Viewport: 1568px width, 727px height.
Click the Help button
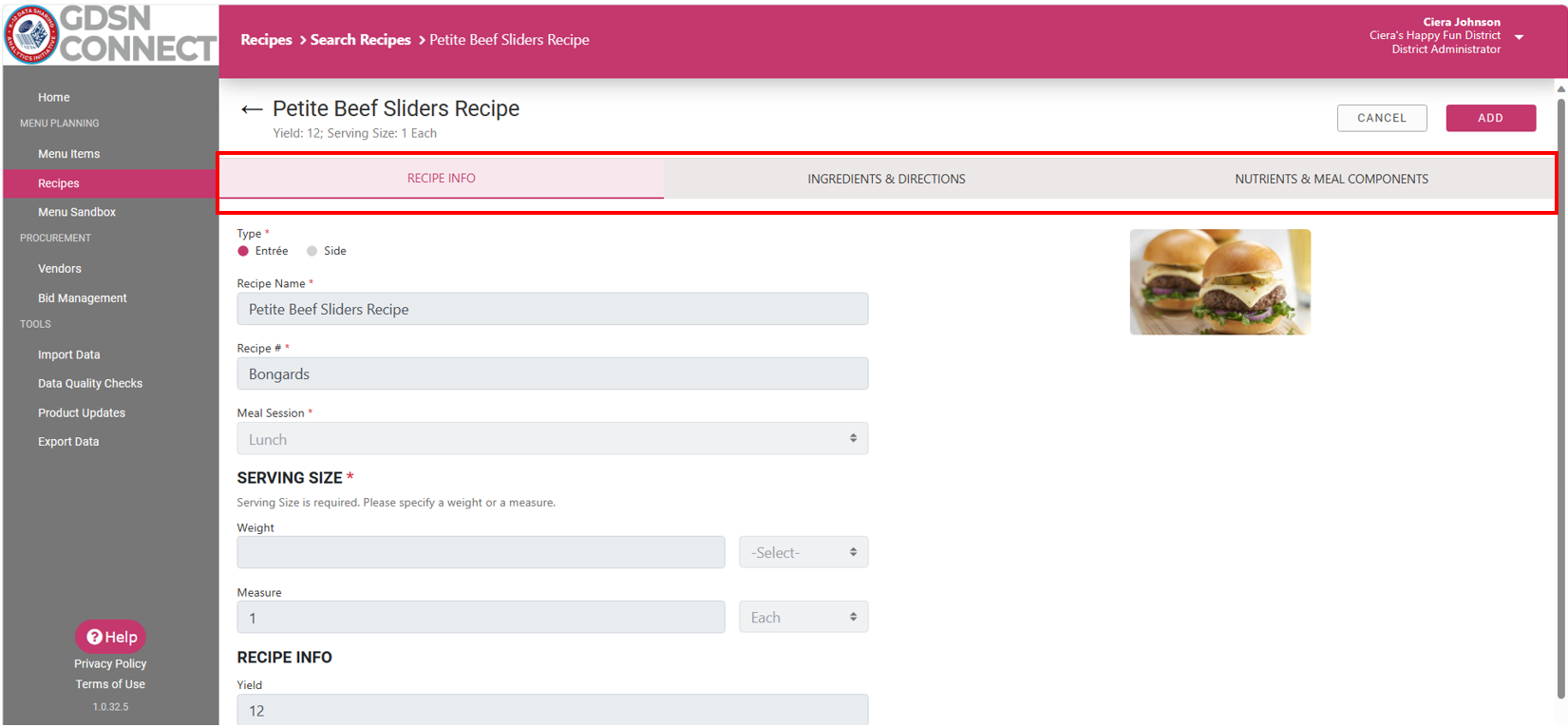tap(111, 637)
